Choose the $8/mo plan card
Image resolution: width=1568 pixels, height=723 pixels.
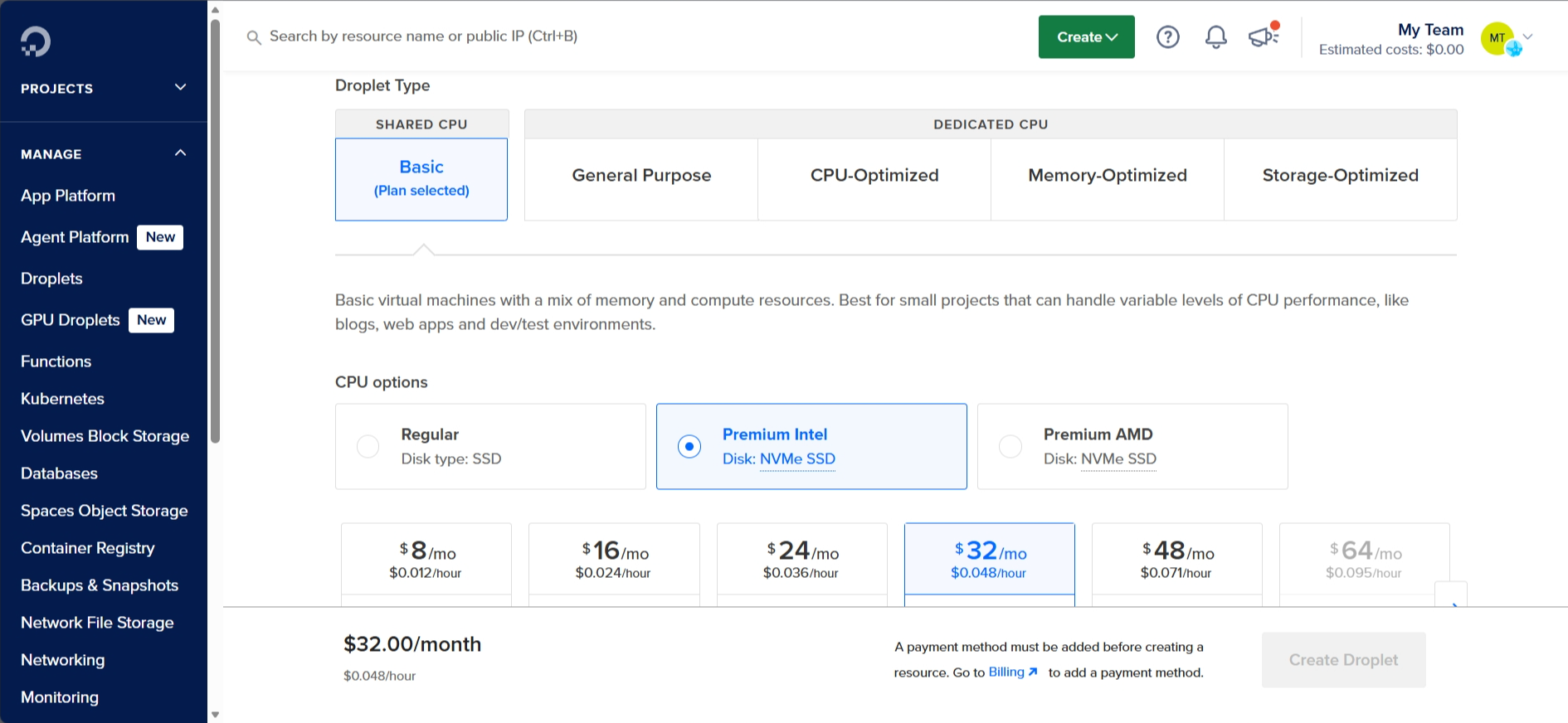426,564
